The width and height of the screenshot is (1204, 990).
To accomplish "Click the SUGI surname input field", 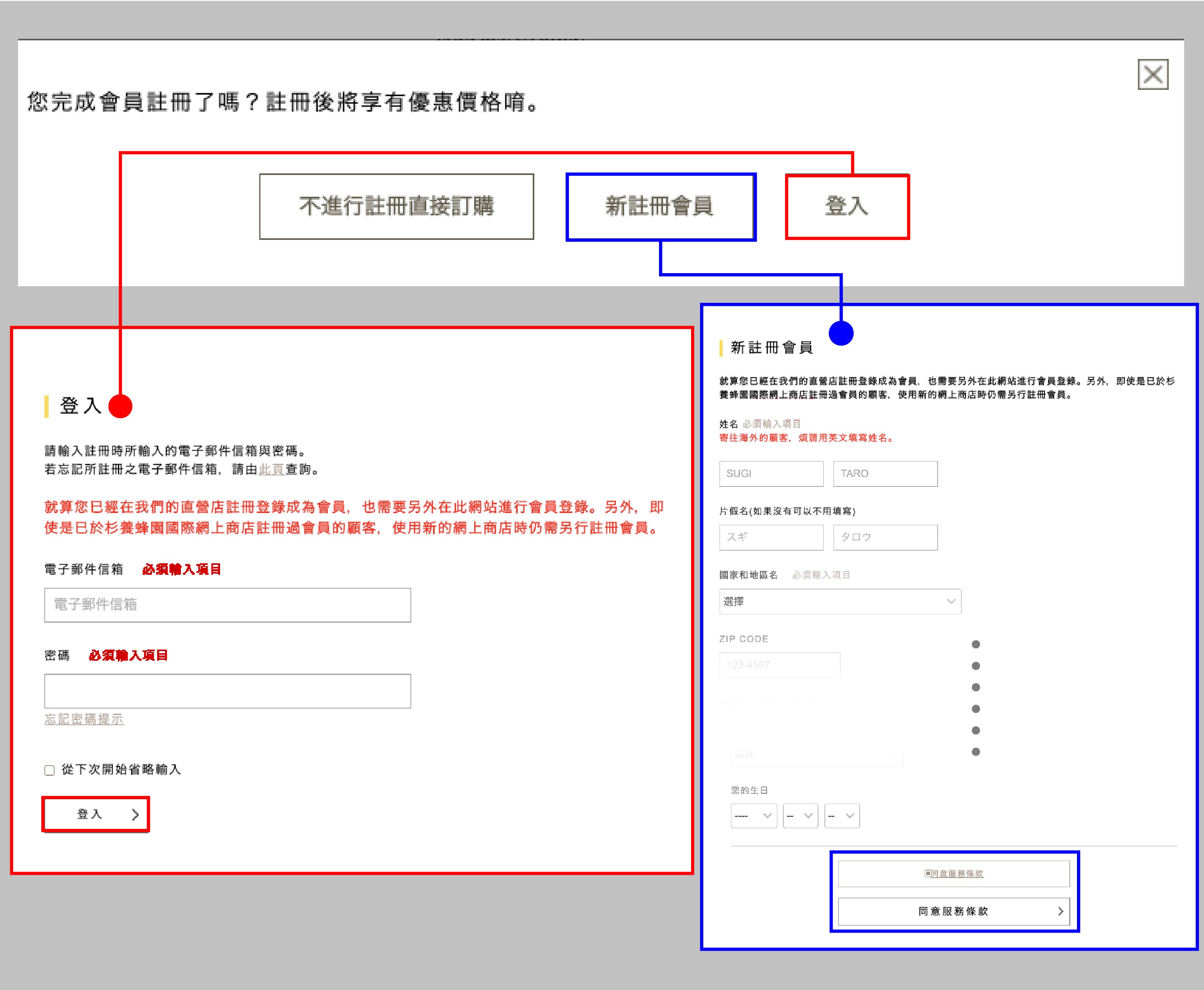I will coord(771,474).
